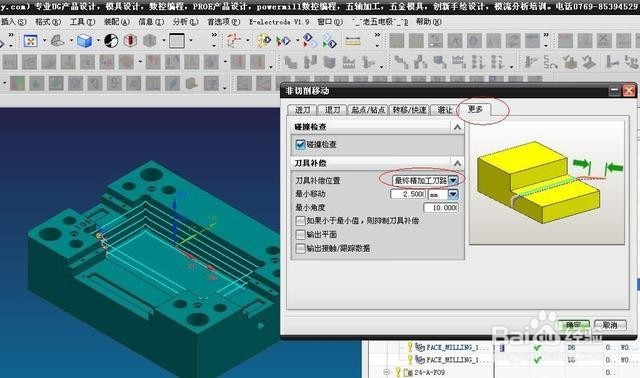Collapse the 24-A-F09 tree node
The height and width of the screenshot is (378, 640).
click(386, 372)
